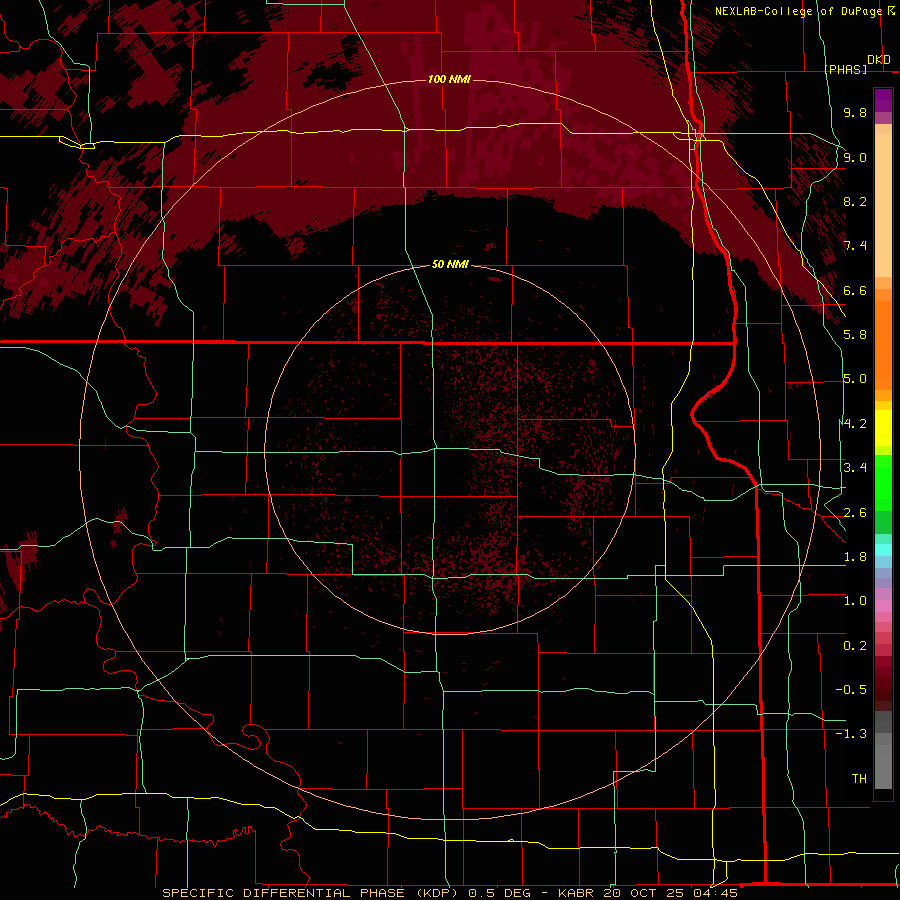The height and width of the screenshot is (900, 900).
Task: Click the 0.2 scale value
Action: (855, 646)
